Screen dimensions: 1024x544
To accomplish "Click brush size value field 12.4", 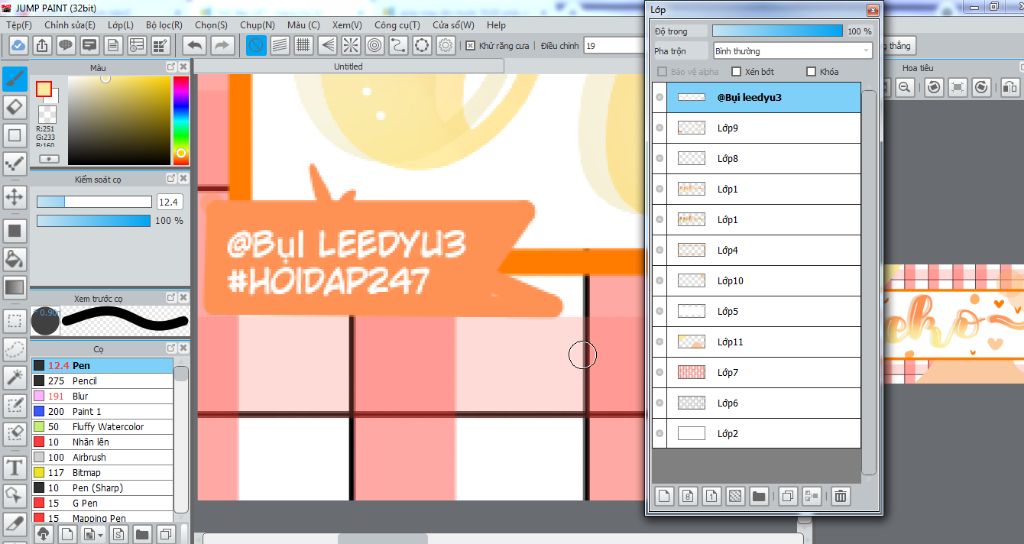I will [169, 202].
